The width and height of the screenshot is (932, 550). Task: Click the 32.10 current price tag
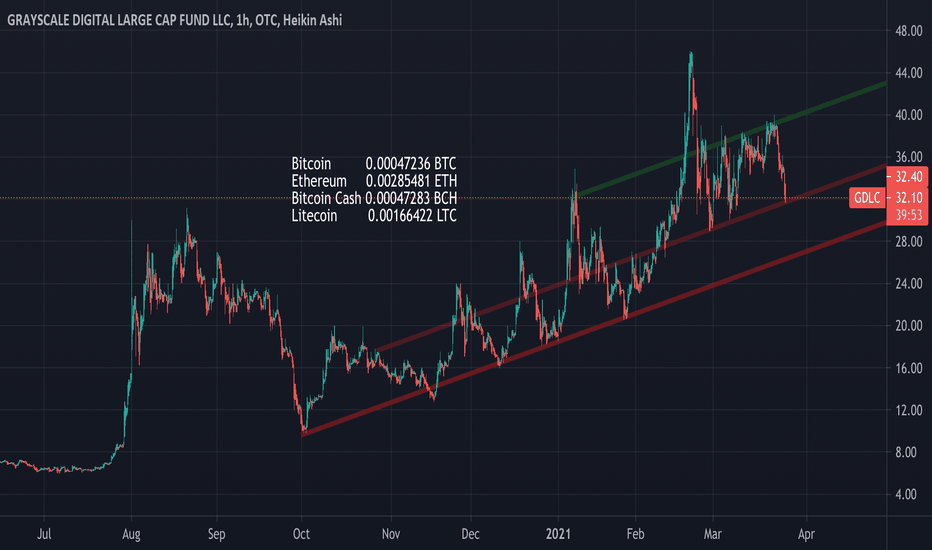[x=906, y=198]
